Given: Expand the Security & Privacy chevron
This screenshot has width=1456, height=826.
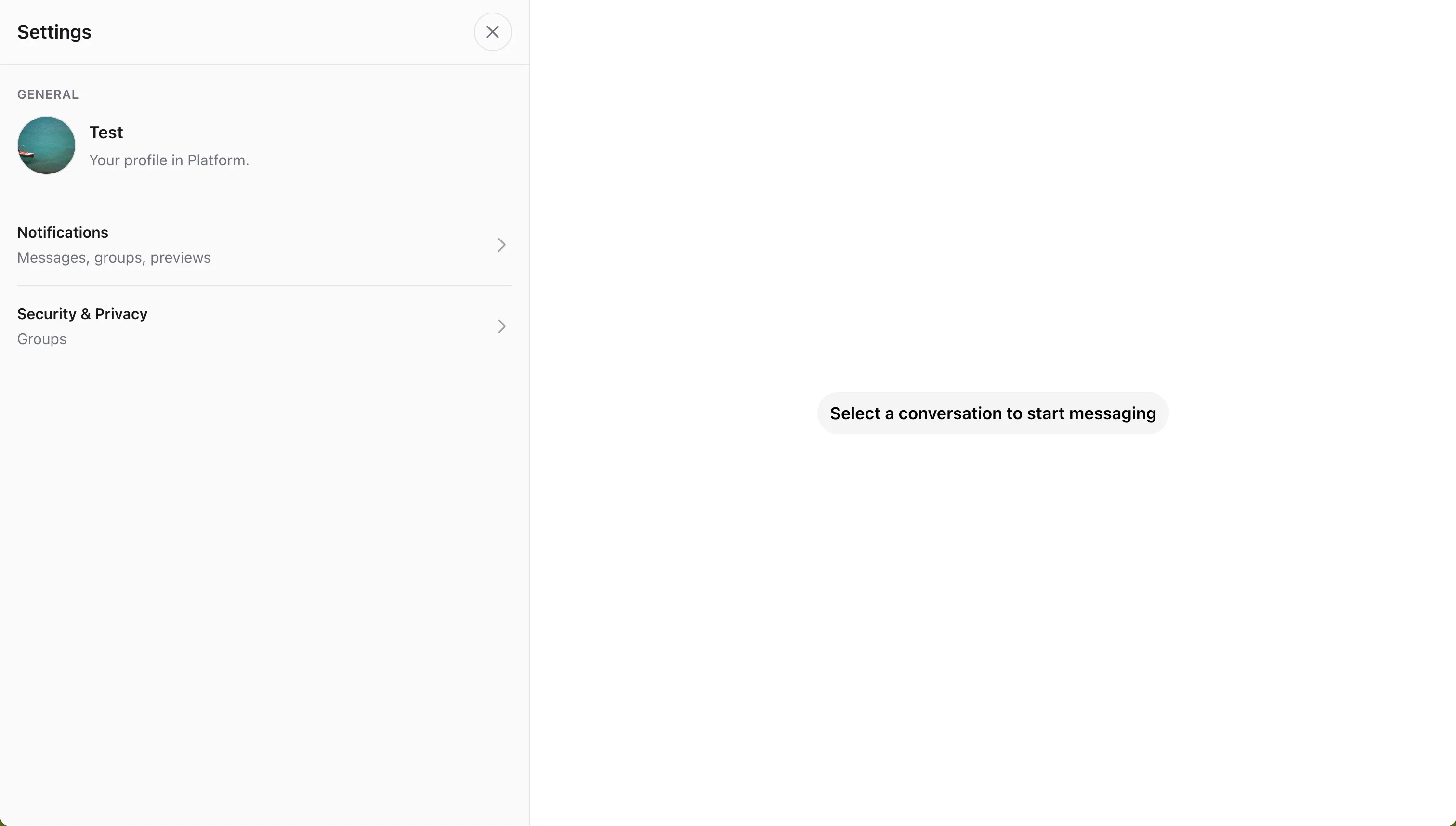Looking at the screenshot, I should (501, 326).
